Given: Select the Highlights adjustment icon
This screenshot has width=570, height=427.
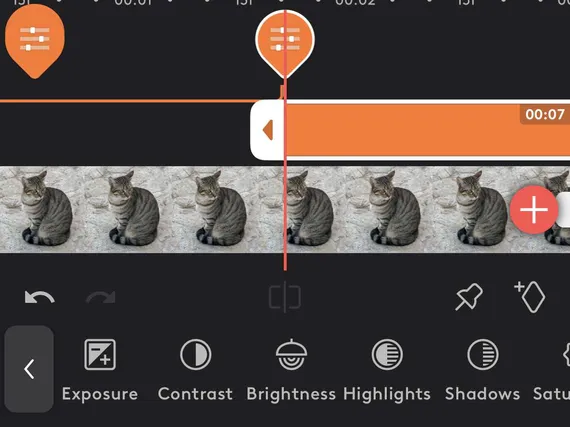Looking at the screenshot, I should coord(387,354).
